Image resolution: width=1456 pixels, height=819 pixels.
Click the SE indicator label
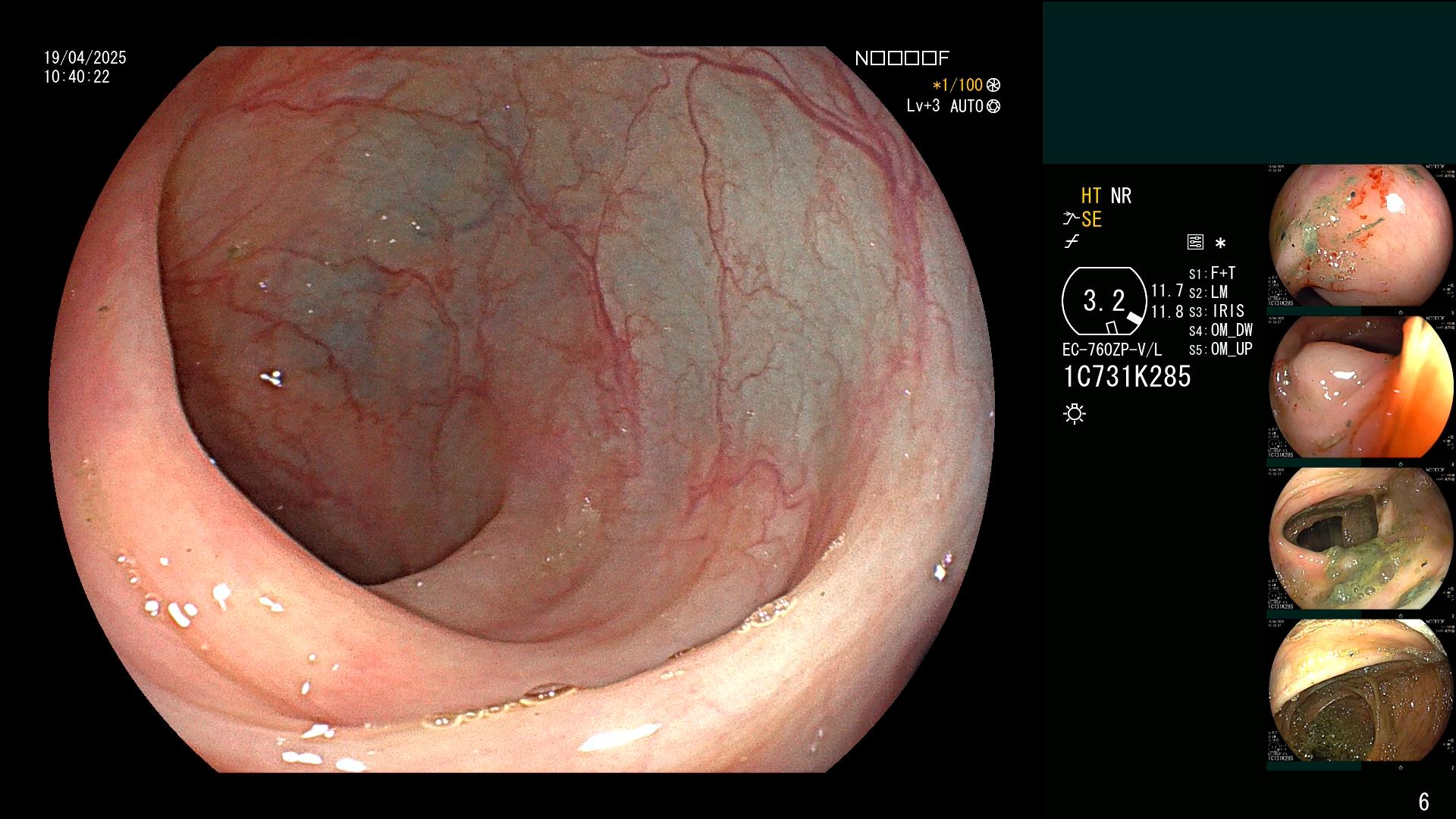tap(1091, 219)
